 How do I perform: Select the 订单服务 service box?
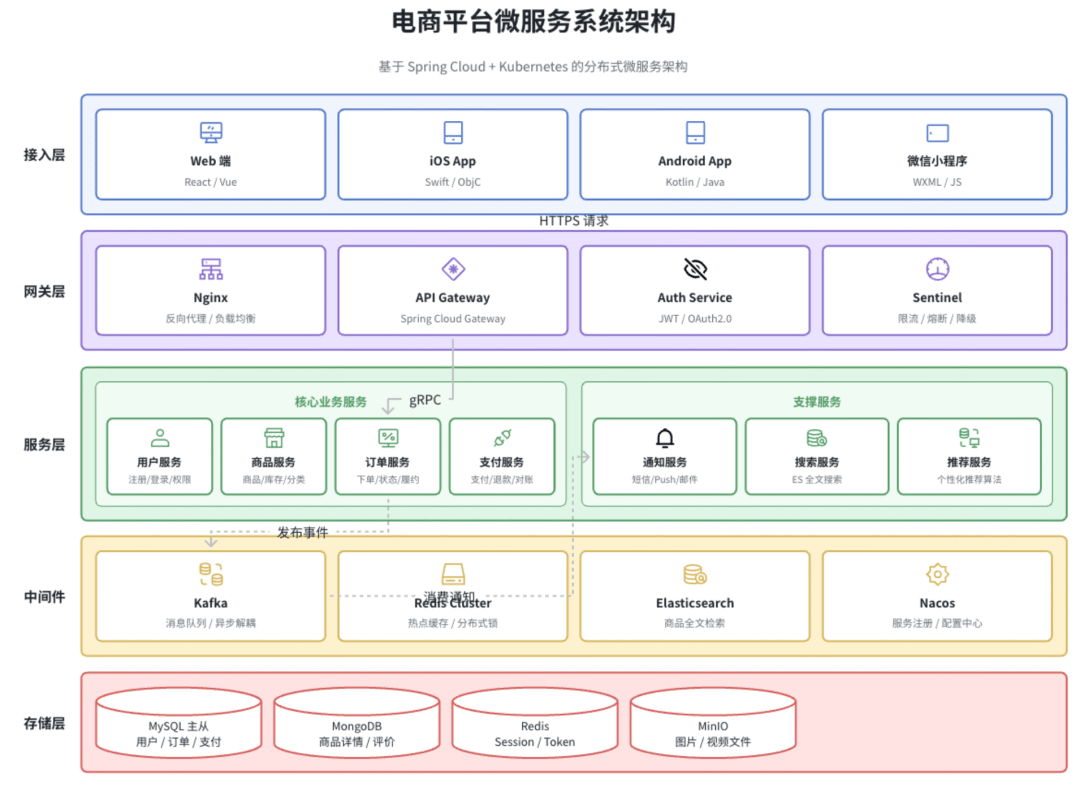(x=388, y=457)
